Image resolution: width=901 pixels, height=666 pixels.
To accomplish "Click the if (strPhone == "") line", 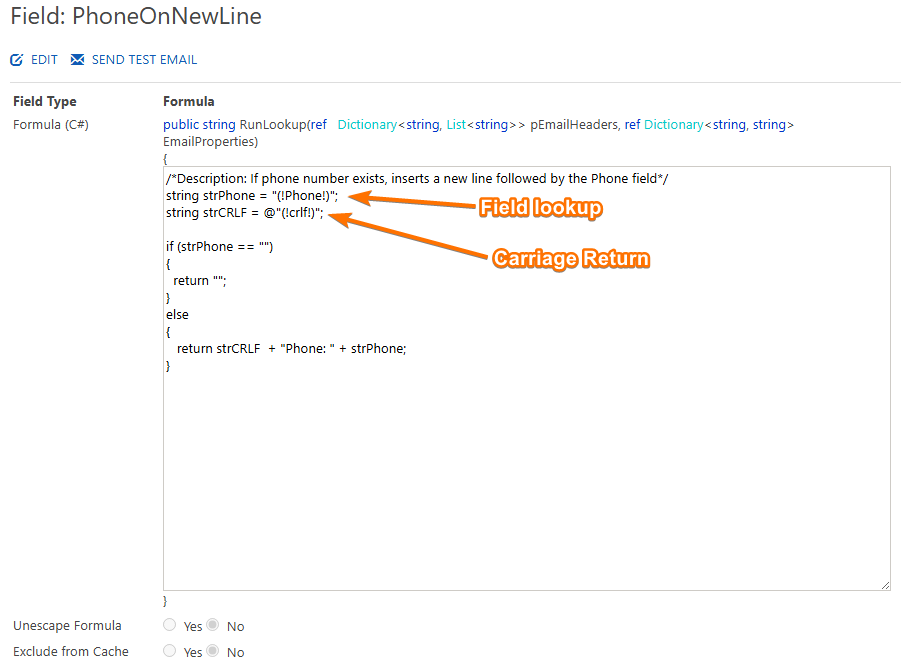I will (219, 247).
